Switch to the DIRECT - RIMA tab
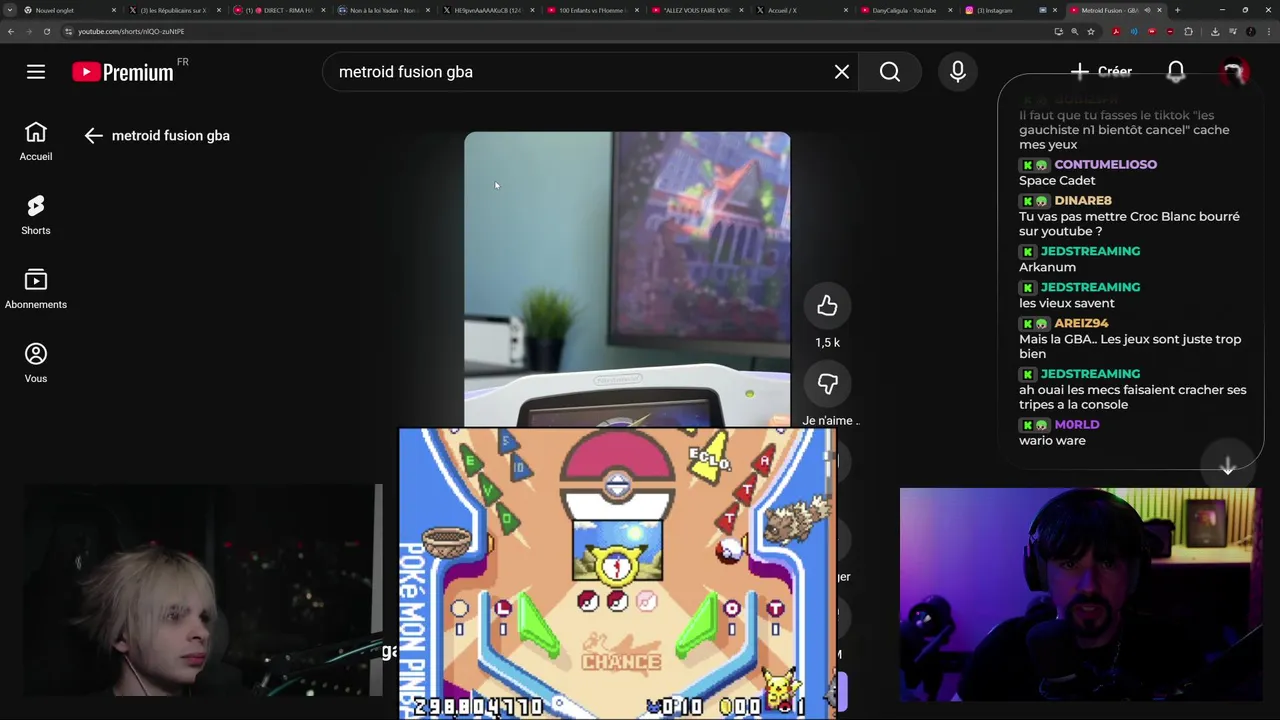Screen dimensions: 1280x720 point(279,10)
